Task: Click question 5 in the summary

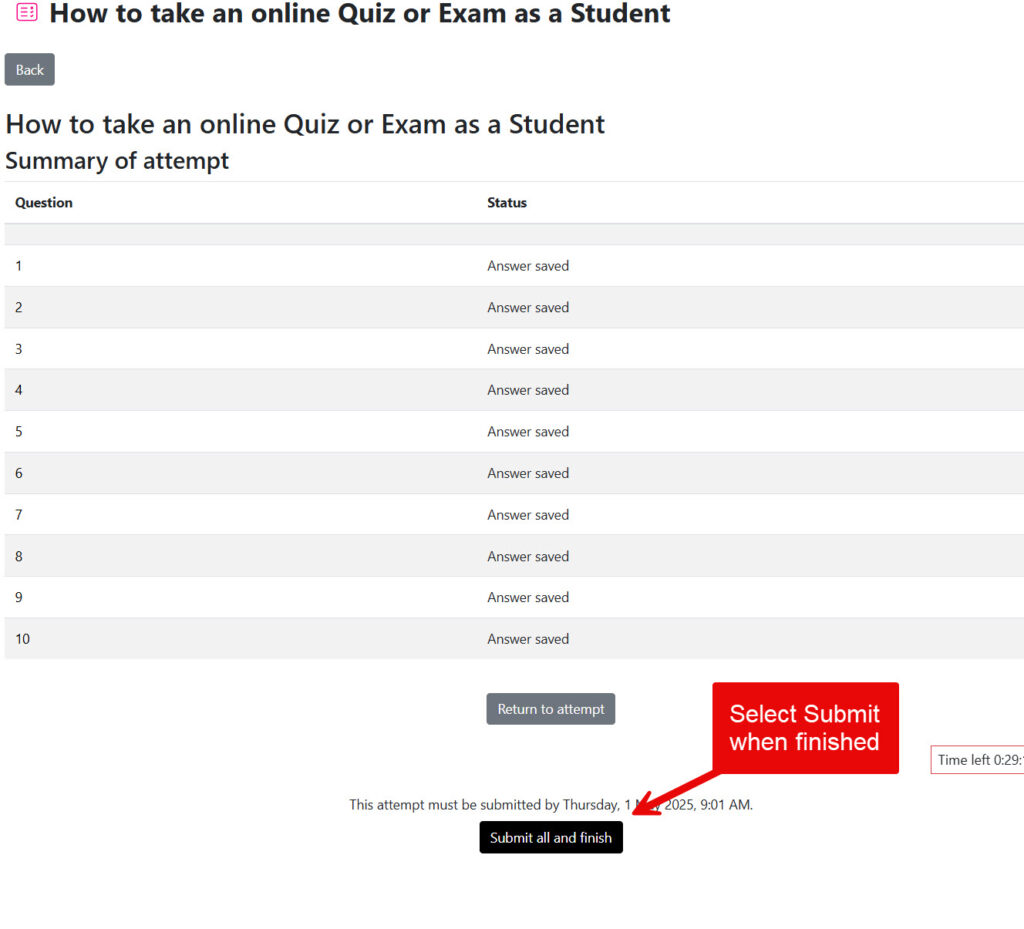Action: (18, 431)
